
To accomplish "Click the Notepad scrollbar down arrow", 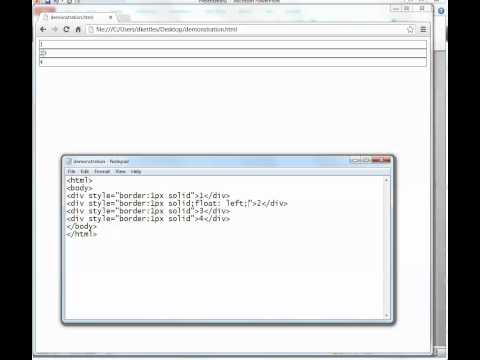I will click(386, 315).
